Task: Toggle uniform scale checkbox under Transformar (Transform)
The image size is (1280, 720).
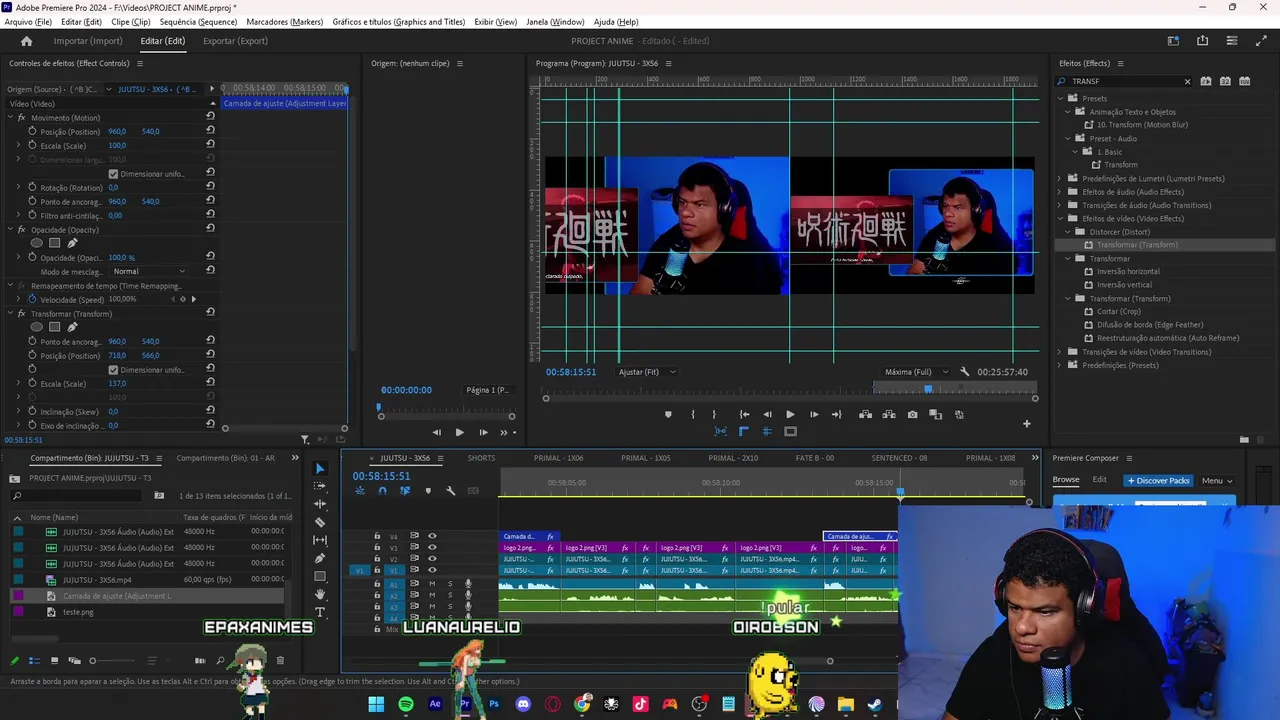Action: (x=113, y=370)
